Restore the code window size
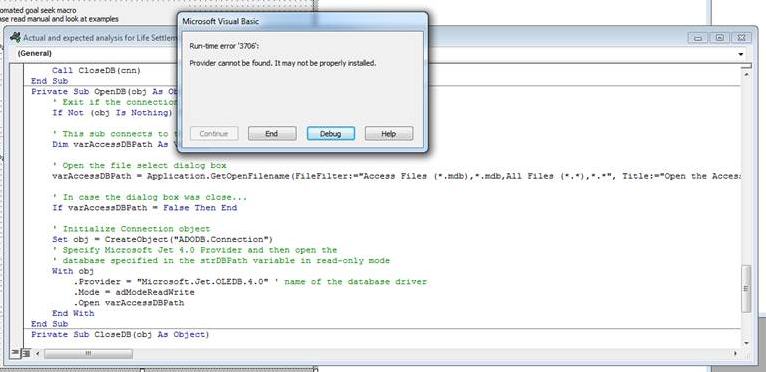This screenshot has width=766, height=372. 720,38
